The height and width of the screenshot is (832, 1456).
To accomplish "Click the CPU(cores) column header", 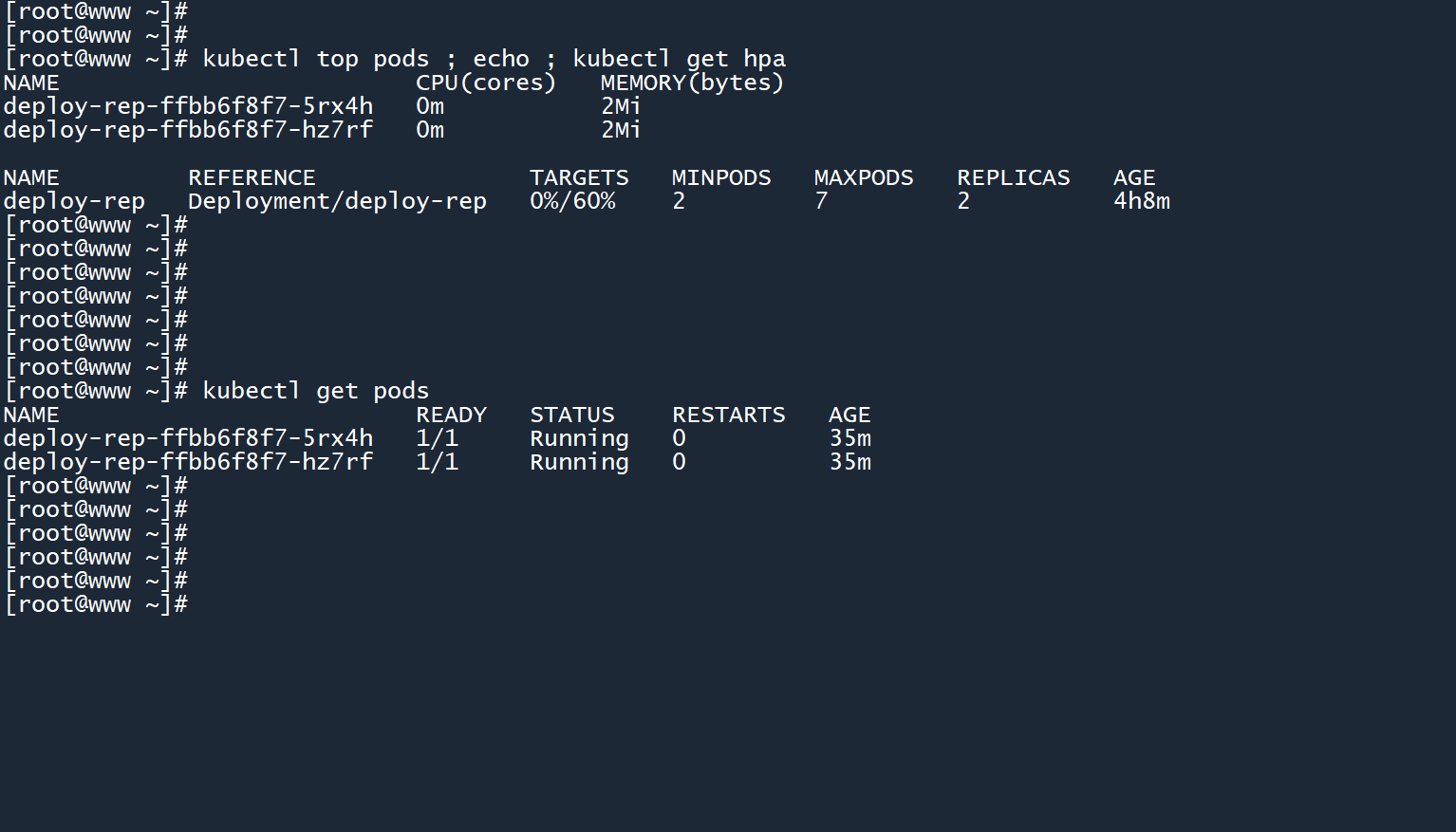I will (x=485, y=83).
